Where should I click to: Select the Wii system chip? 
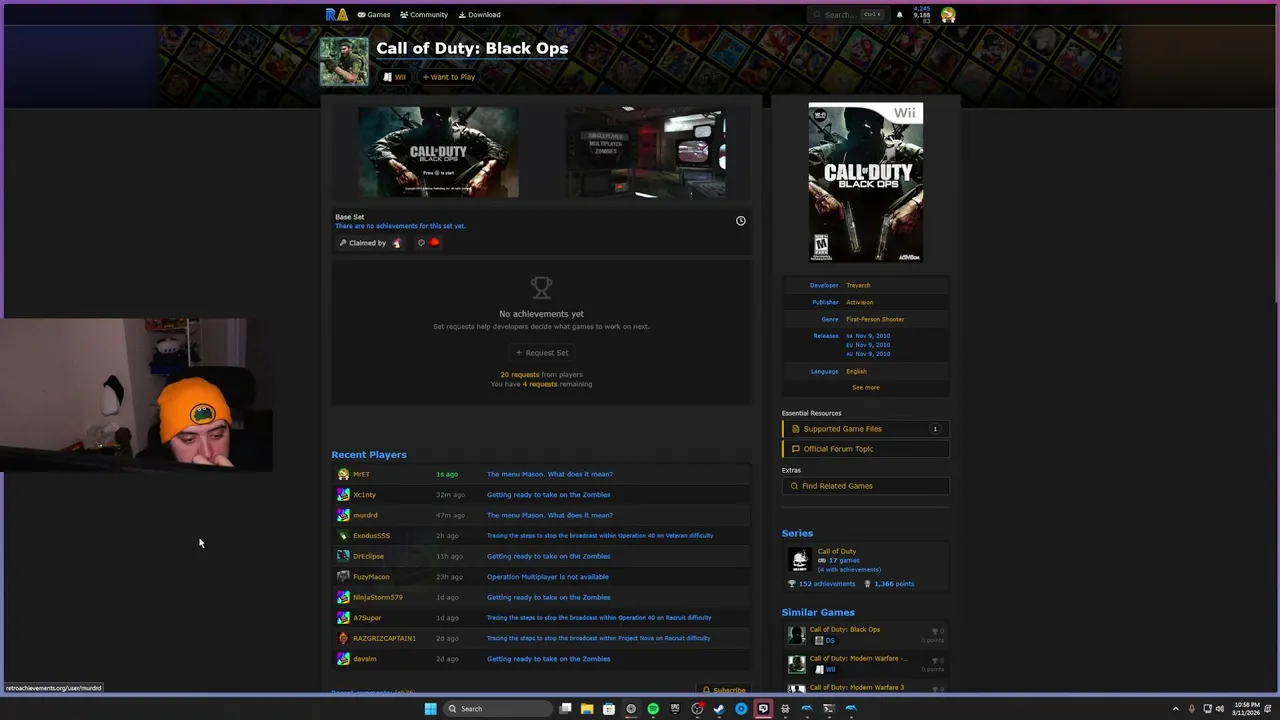click(x=395, y=77)
